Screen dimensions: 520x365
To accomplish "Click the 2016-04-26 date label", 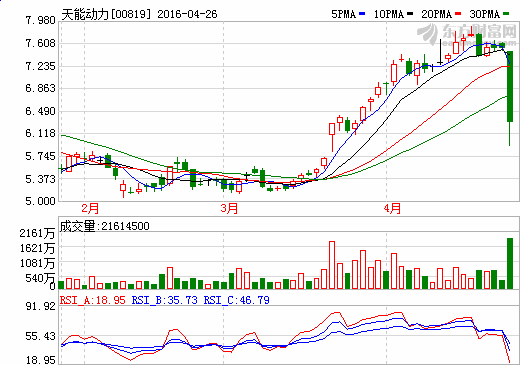I will (187, 14).
